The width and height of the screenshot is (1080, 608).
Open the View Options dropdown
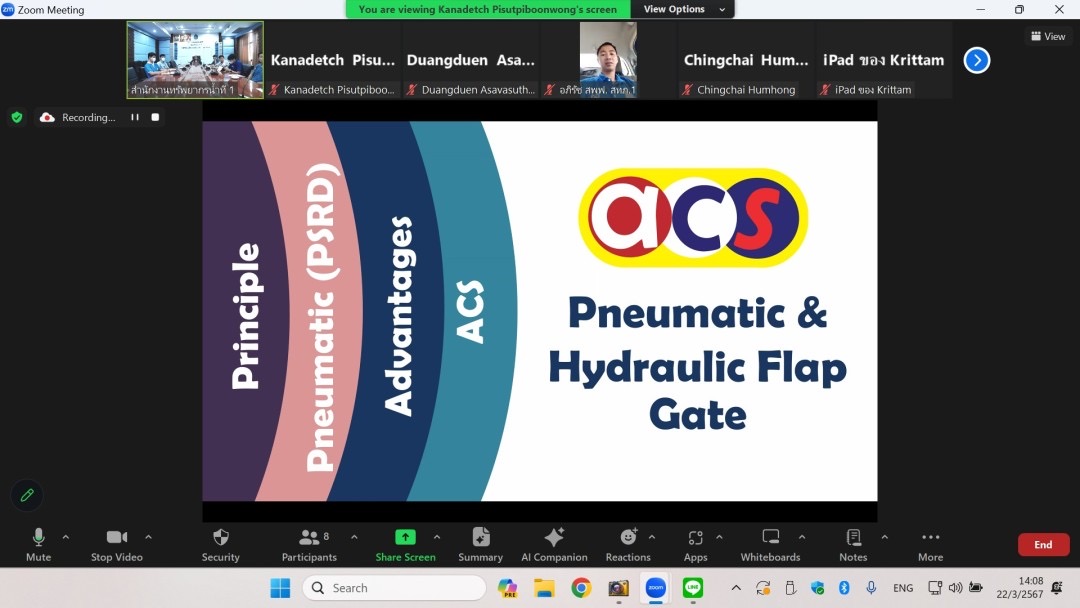pyautogui.click(x=683, y=9)
